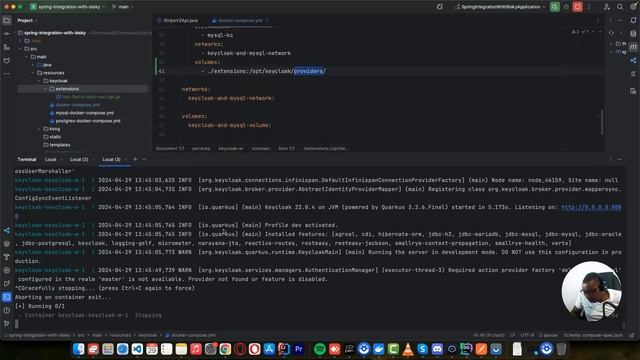The image size is (640, 360).
Task: Click the Terminal panel title
Action: click(27, 159)
